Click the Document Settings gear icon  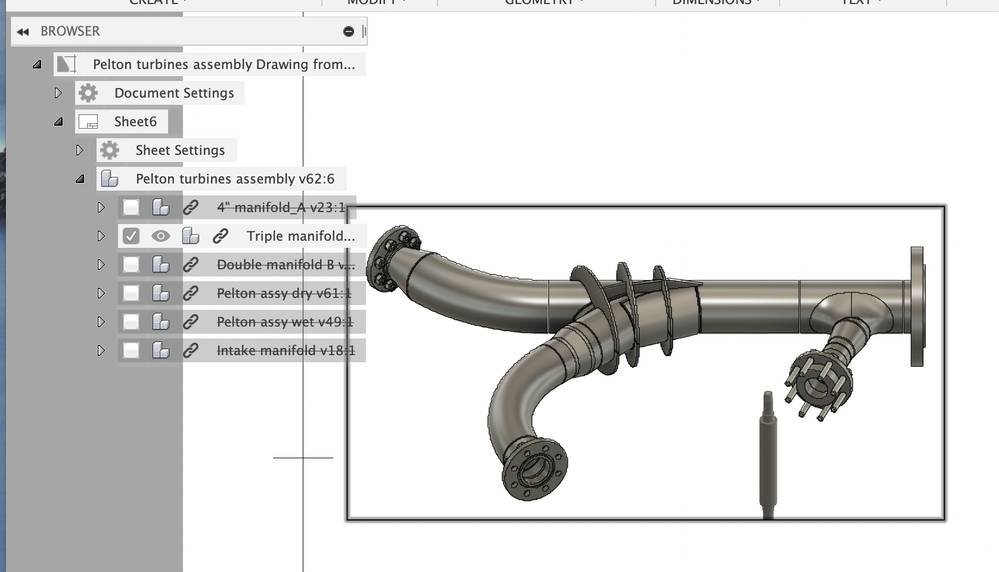88,93
